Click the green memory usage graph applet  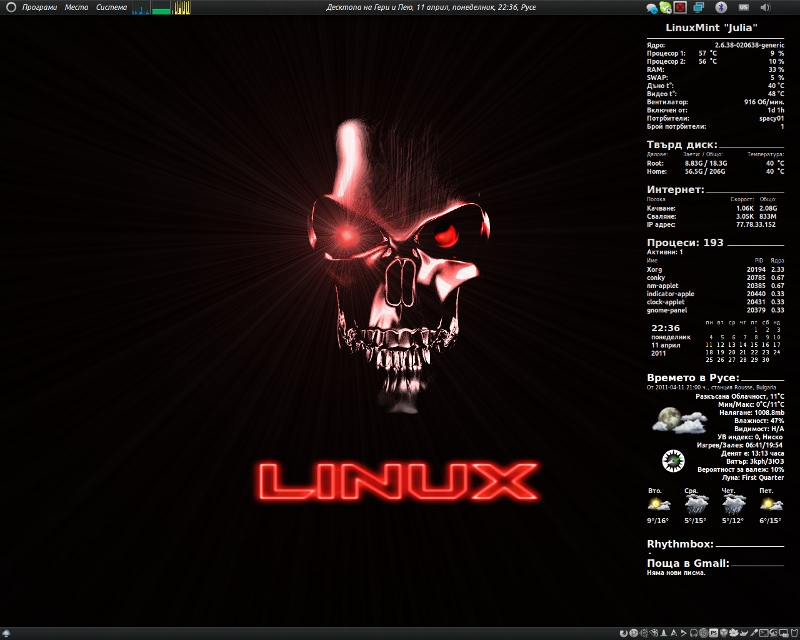click(x=161, y=8)
